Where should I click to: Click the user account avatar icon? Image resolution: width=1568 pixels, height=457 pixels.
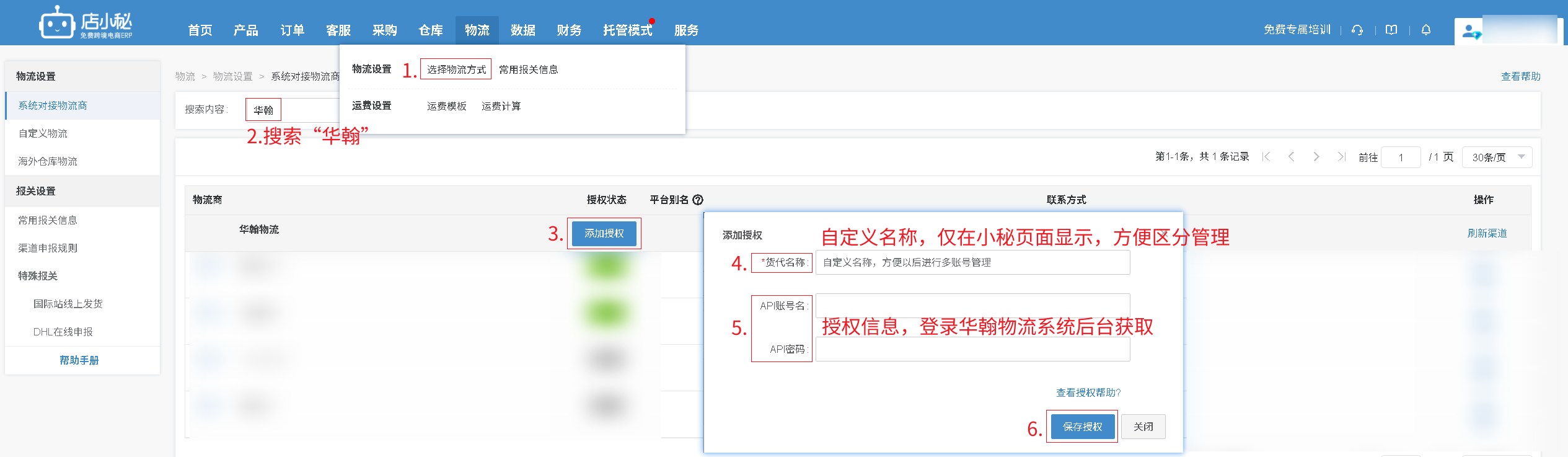click(x=1469, y=31)
